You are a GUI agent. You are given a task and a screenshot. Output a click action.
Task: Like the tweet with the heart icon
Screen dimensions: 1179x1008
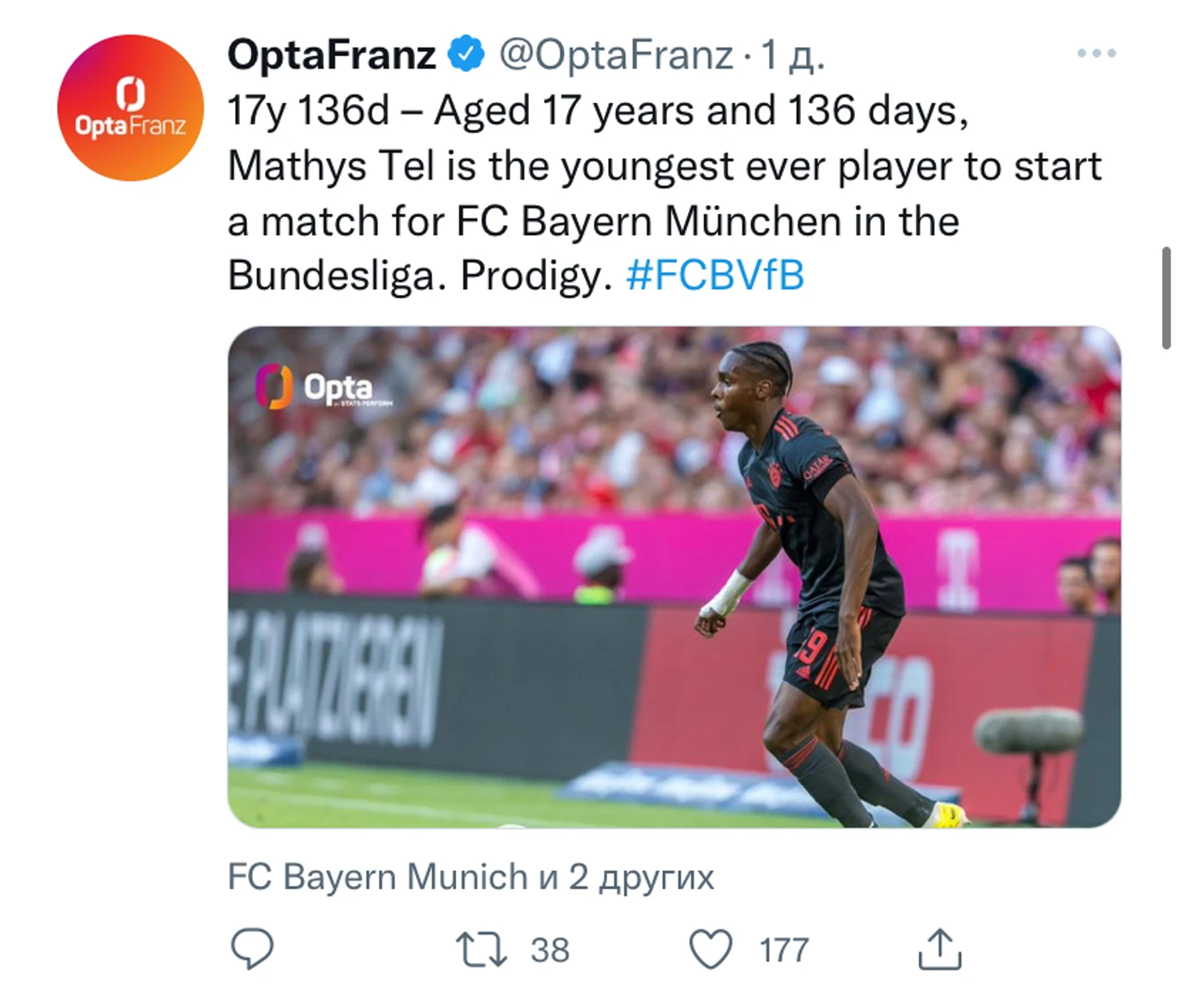point(710,949)
